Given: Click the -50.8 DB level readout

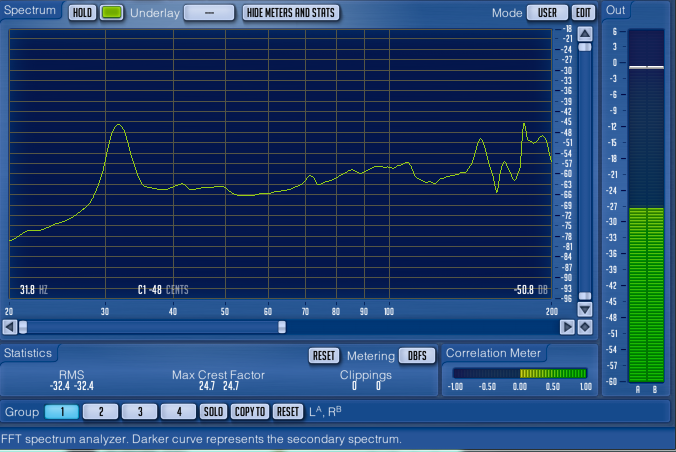Looking at the screenshot, I should [531, 290].
